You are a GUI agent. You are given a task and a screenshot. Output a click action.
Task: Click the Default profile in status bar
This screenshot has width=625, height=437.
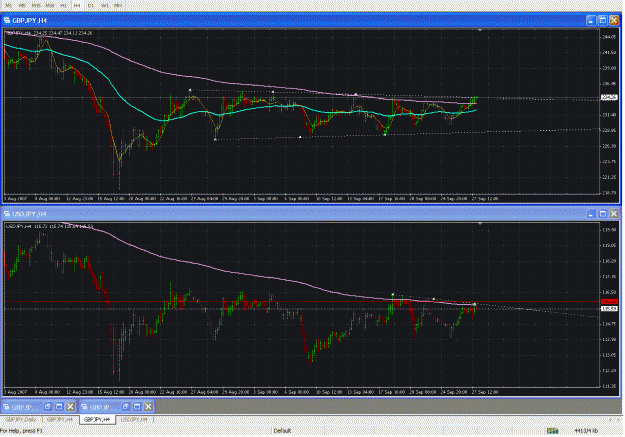282,431
